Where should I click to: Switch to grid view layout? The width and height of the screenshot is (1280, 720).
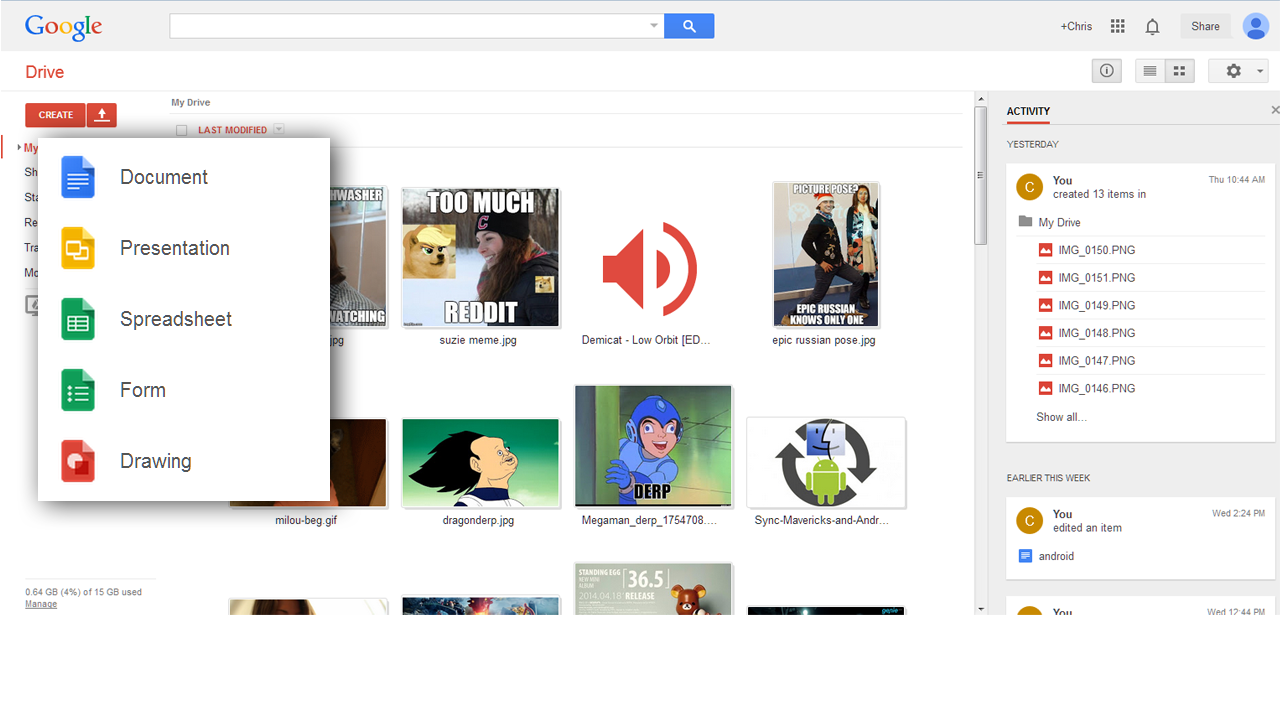pos(1179,71)
